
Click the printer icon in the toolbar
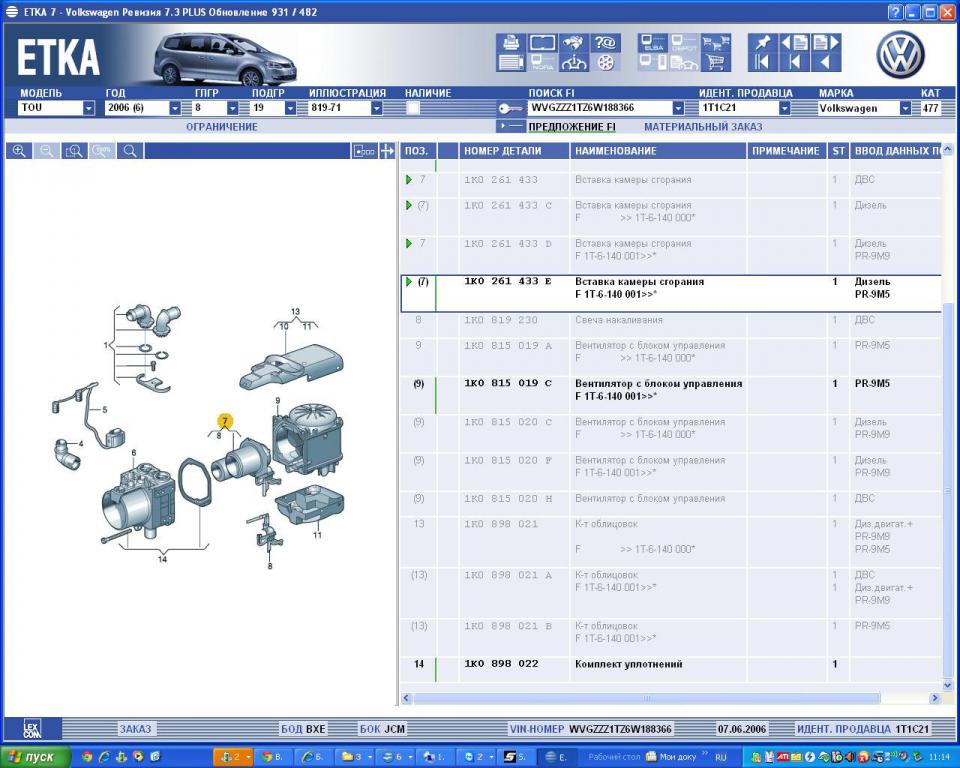(x=511, y=42)
